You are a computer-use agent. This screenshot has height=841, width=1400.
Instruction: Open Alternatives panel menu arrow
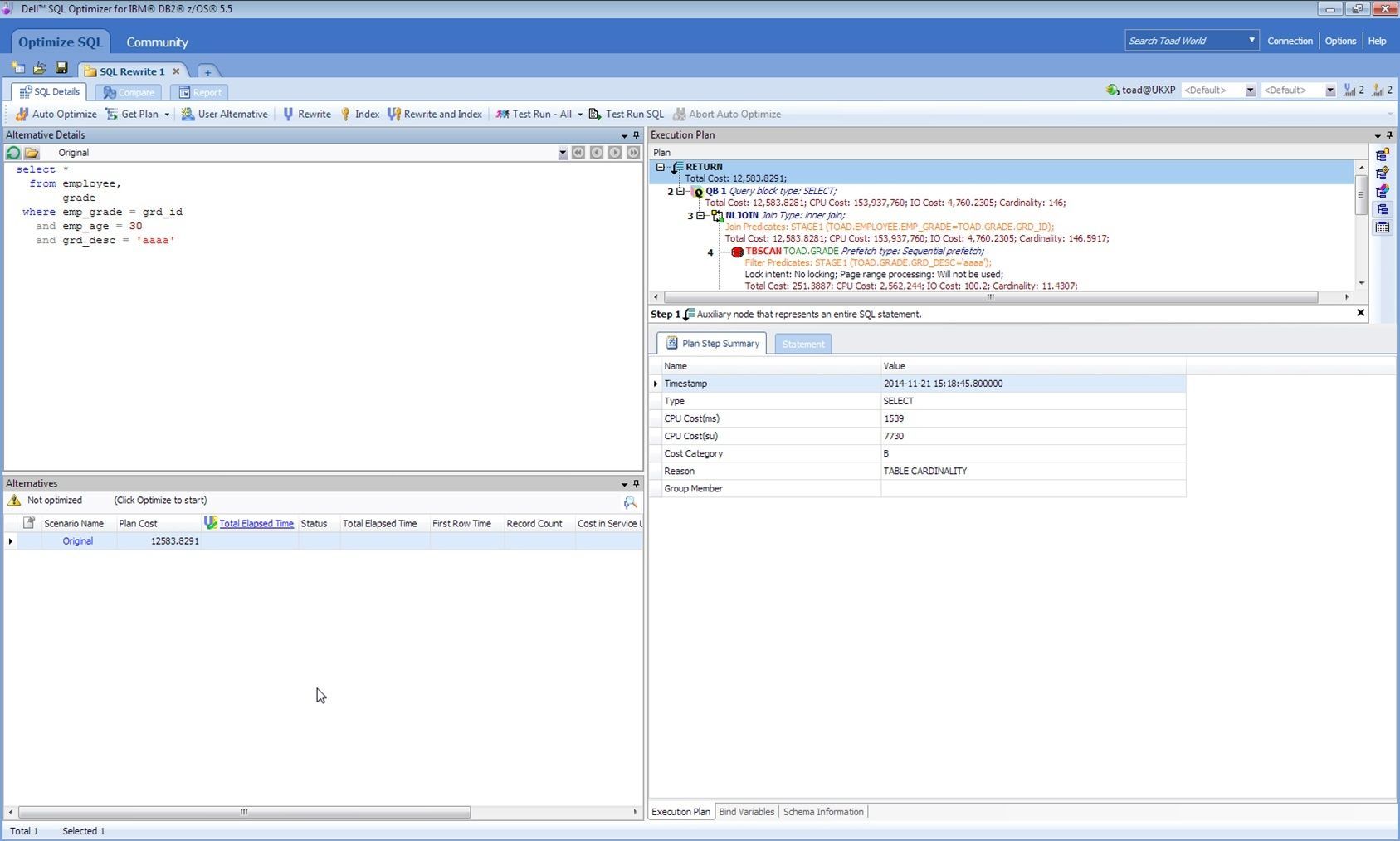624,484
